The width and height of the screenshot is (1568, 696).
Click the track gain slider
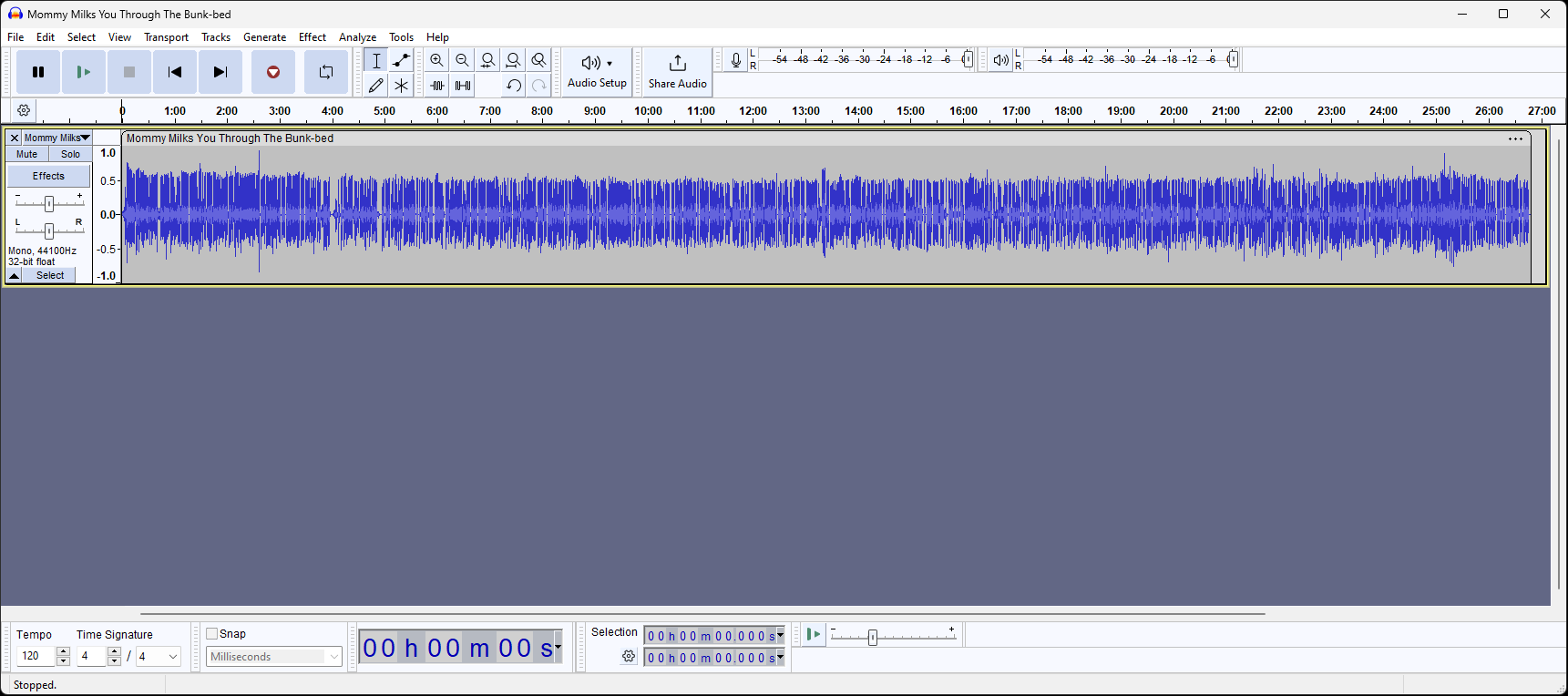tap(49, 204)
